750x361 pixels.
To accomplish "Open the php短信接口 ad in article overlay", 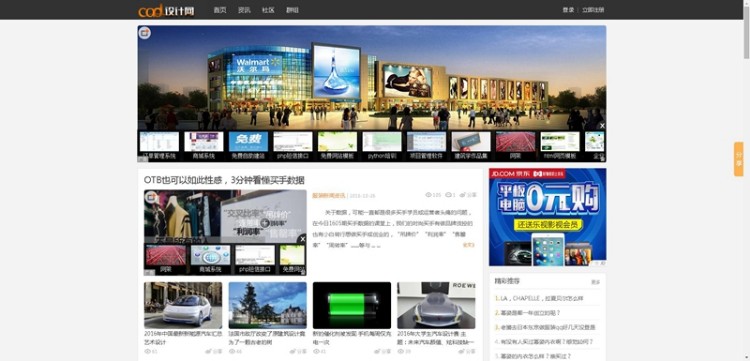I will click(x=255, y=259).
